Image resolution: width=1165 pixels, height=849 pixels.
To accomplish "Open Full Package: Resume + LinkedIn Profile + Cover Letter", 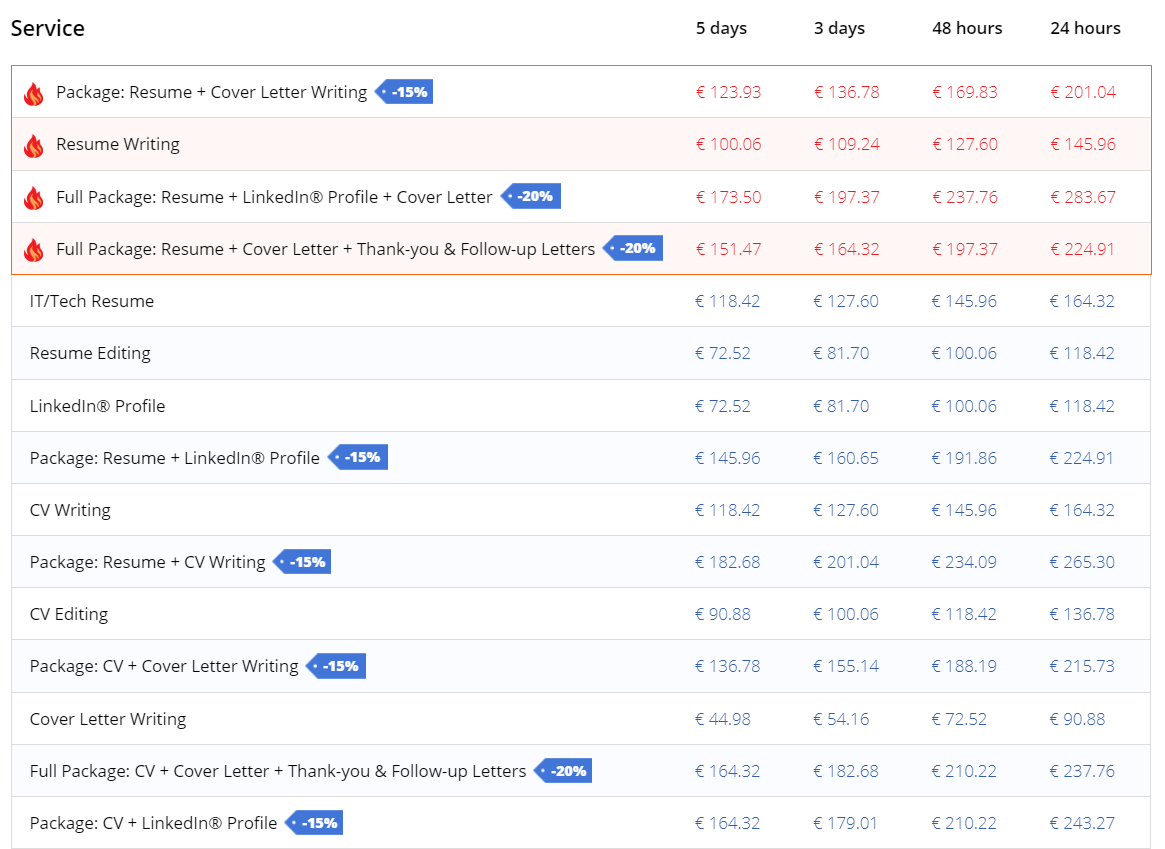I will click(274, 197).
